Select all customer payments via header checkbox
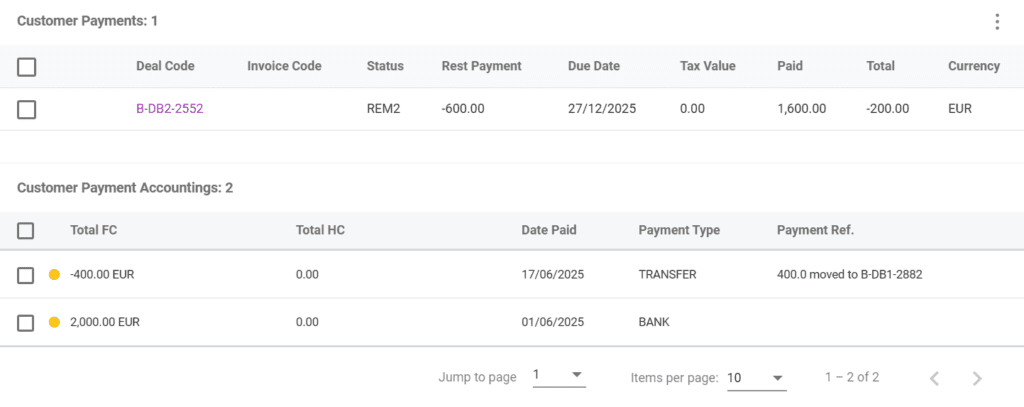 [x=27, y=67]
